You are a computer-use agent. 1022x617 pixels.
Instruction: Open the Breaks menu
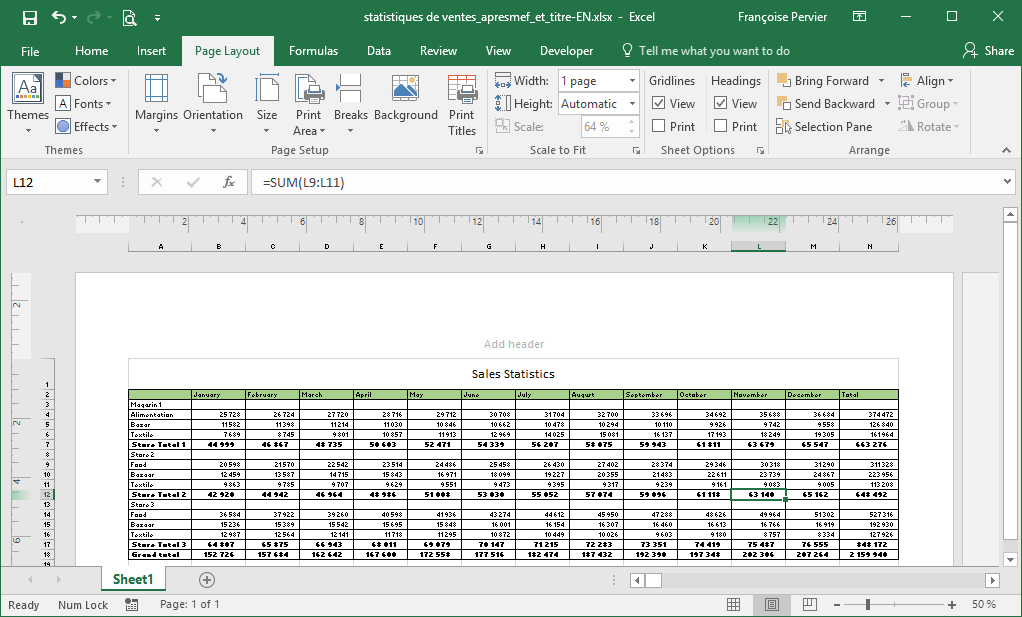click(x=351, y=103)
